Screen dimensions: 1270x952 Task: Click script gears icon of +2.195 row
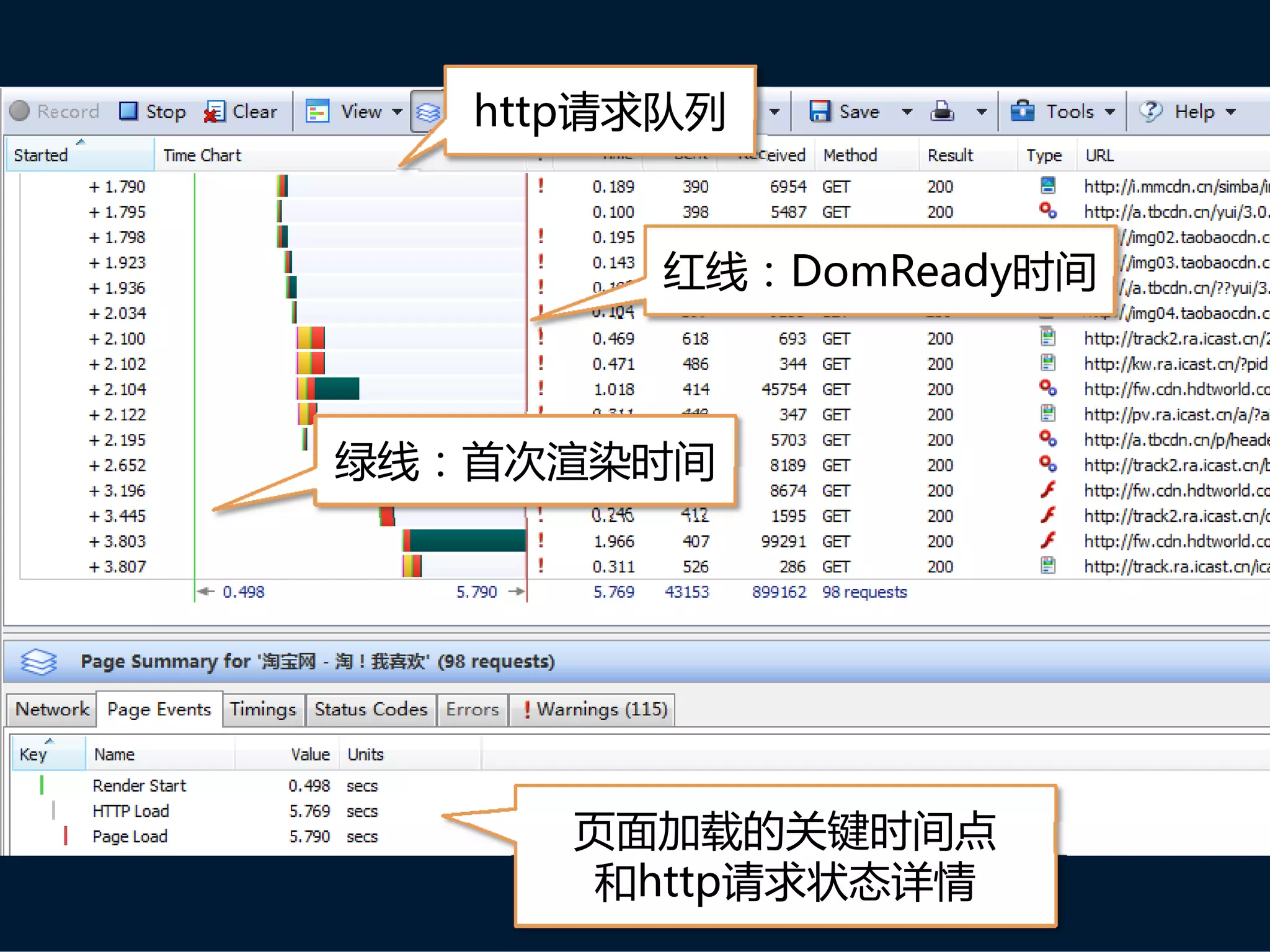coord(1047,439)
